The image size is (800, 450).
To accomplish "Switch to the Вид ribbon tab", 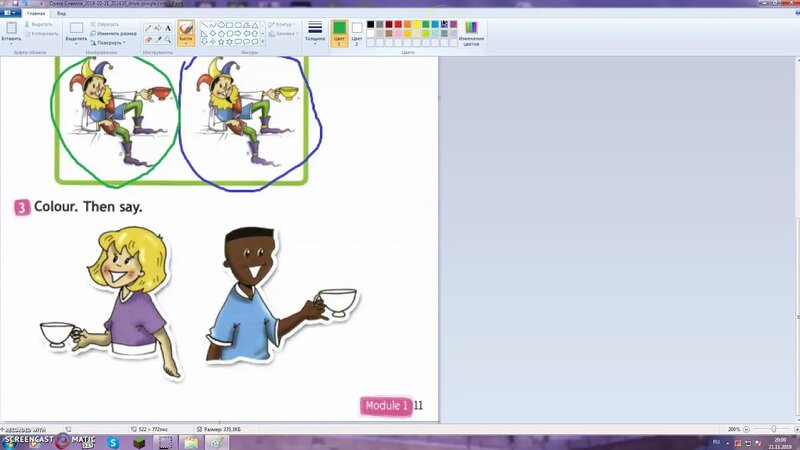I will 61,13.
